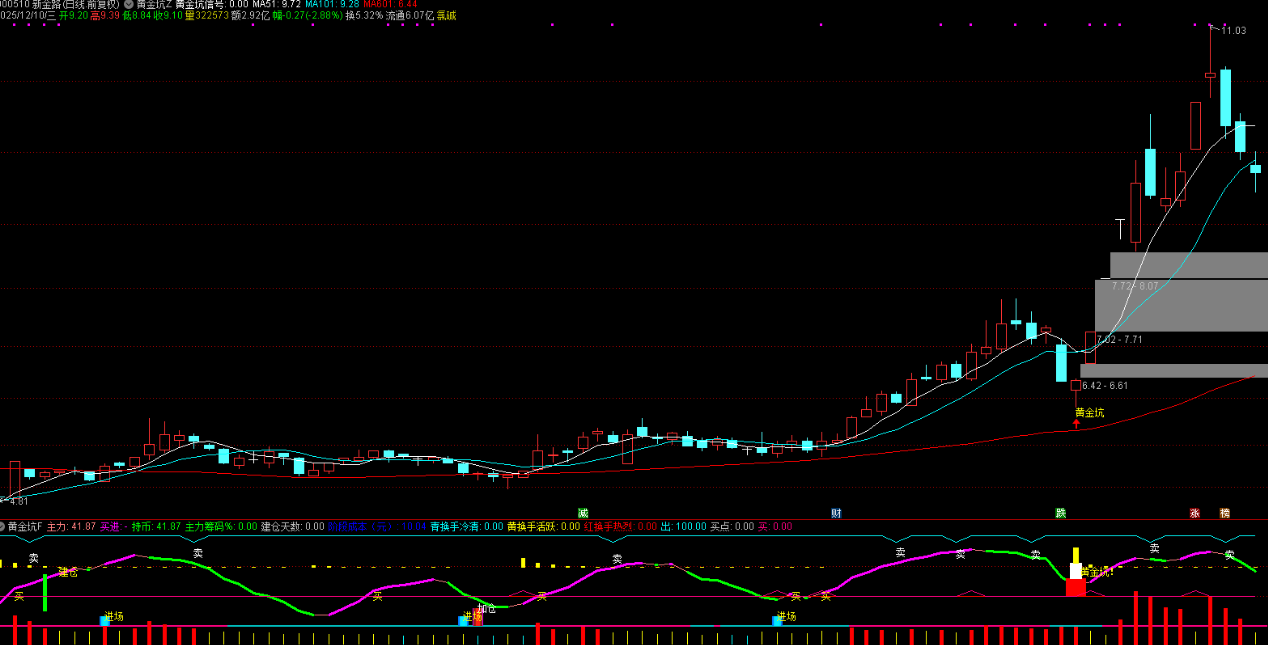This screenshot has width=1268, height=645.
Task: Click the 高9.39 high price value
Action: pos(105,15)
